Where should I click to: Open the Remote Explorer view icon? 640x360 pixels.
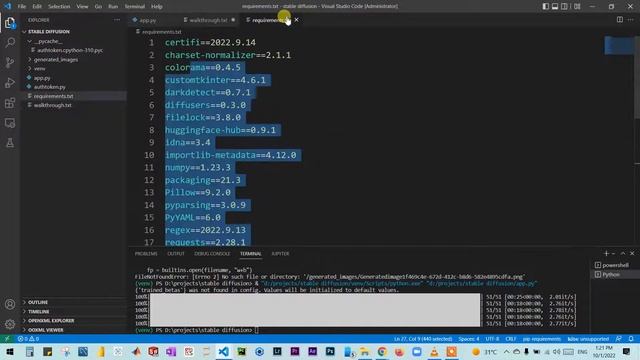pyautogui.click(x=10, y=123)
